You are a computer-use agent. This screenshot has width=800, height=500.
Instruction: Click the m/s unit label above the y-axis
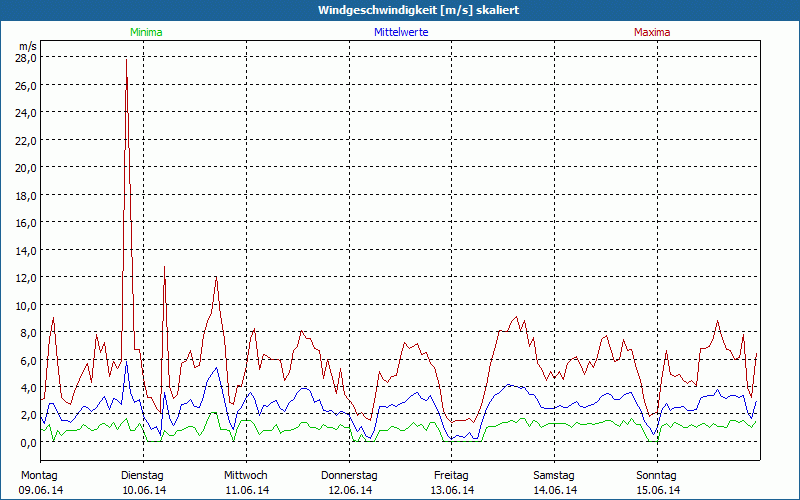27,46
